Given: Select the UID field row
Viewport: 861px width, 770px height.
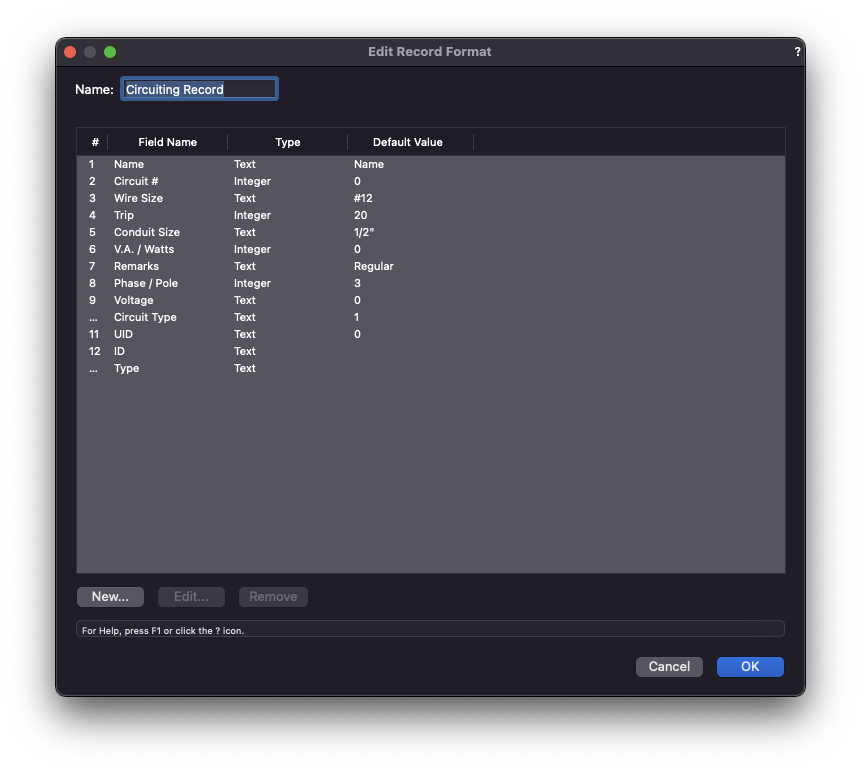Looking at the screenshot, I should pyautogui.click(x=124, y=334).
